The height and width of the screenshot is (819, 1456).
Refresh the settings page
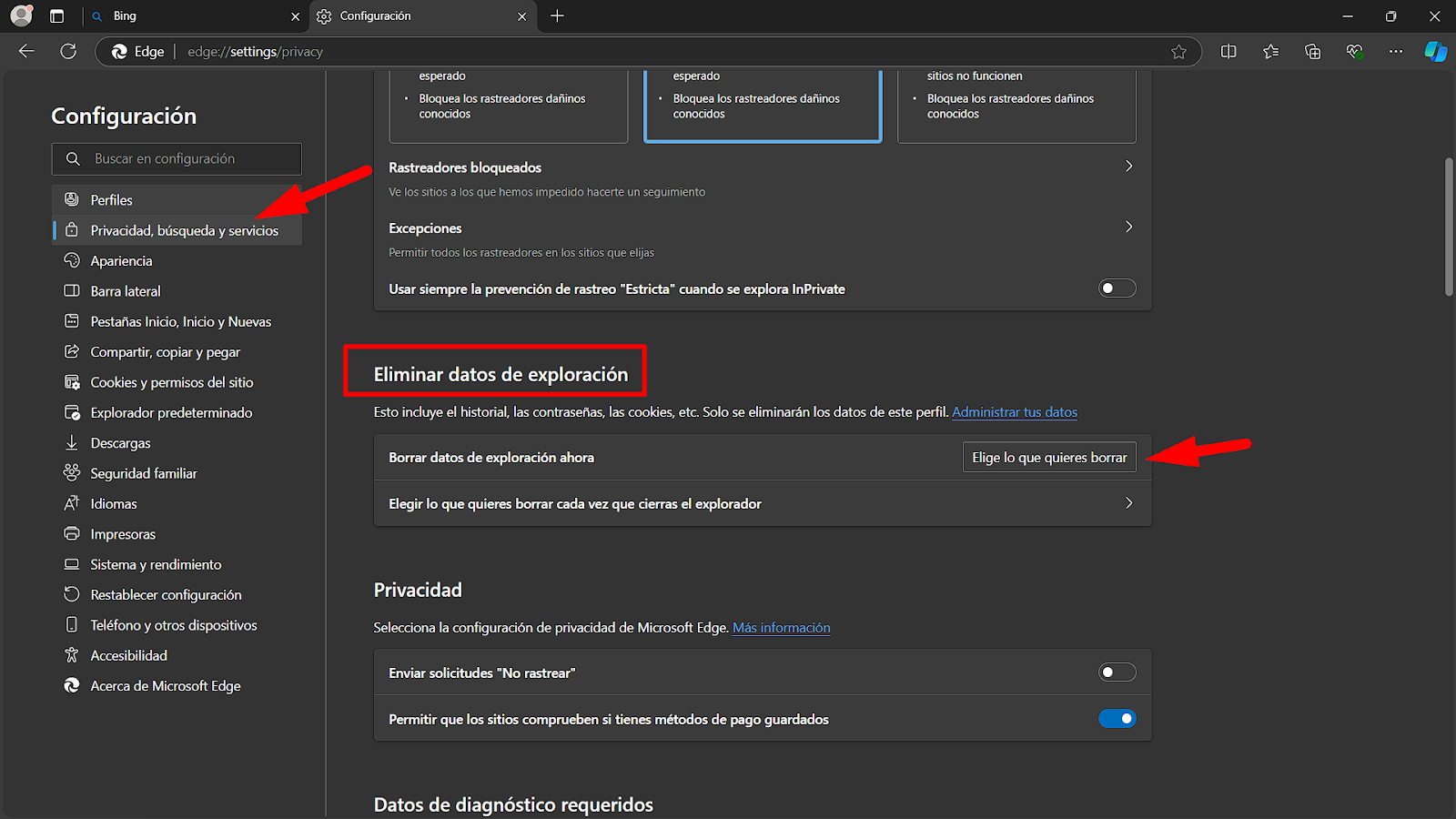[x=68, y=52]
